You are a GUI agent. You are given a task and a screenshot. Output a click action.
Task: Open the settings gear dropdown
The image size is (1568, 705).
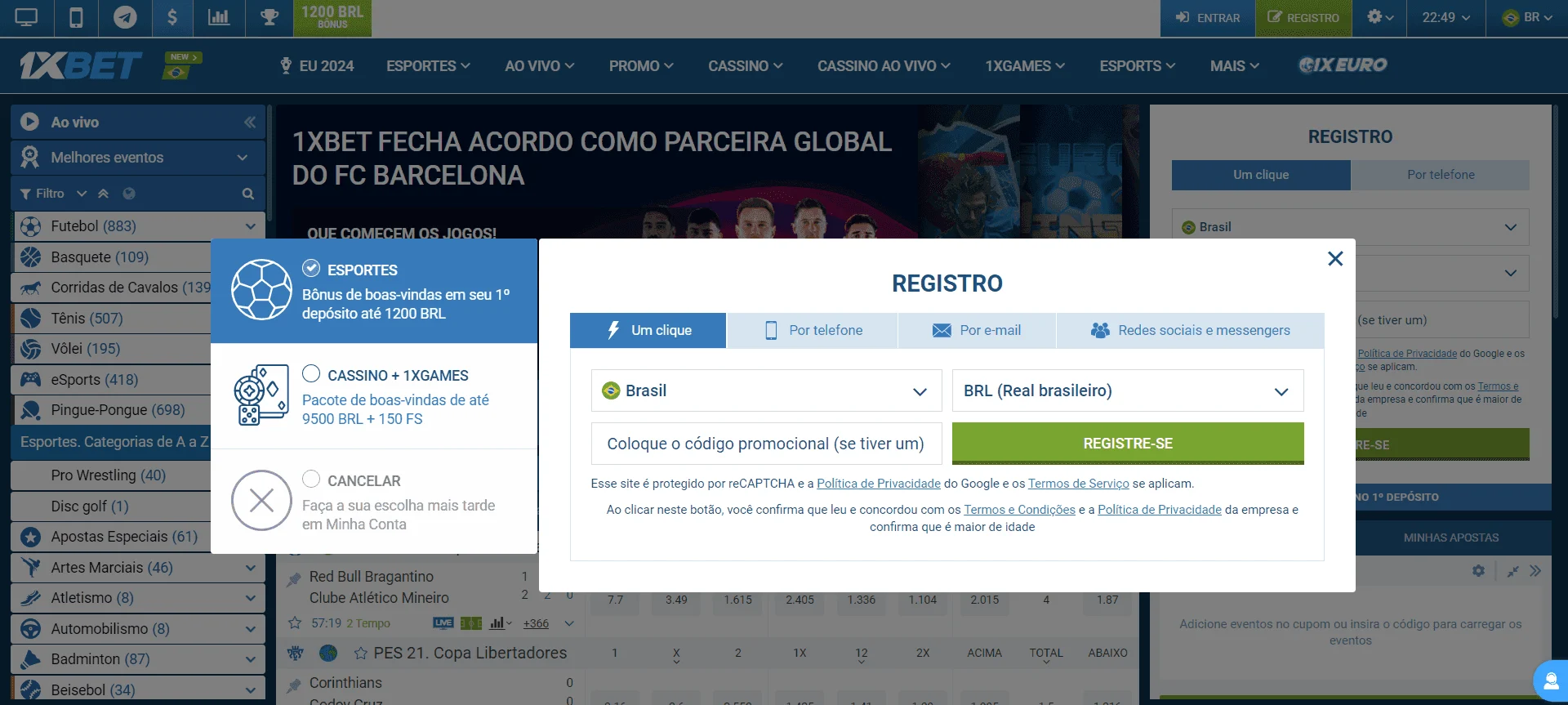[x=1380, y=17]
